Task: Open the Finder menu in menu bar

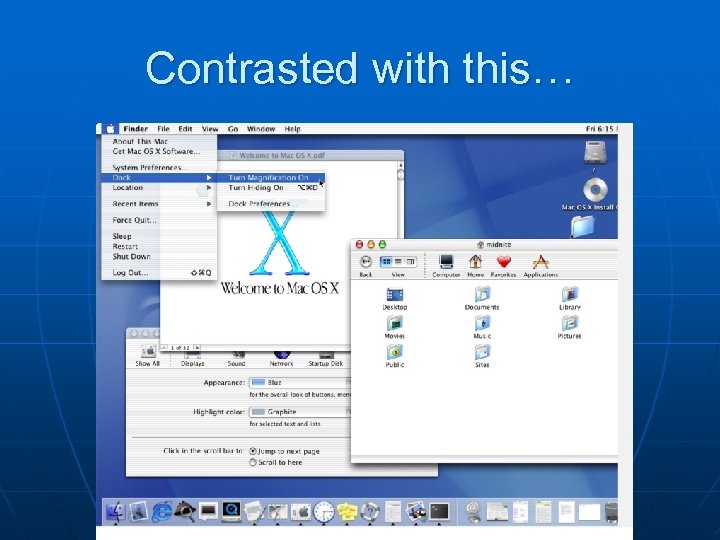Action: (x=135, y=129)
